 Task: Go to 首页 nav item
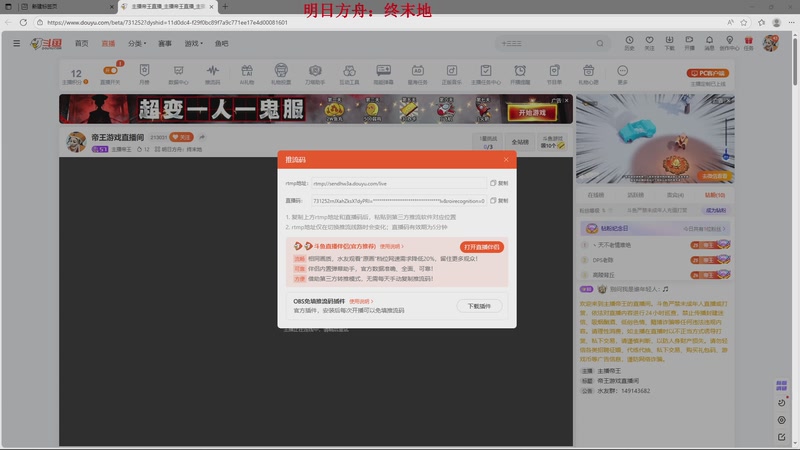(82, 43)
